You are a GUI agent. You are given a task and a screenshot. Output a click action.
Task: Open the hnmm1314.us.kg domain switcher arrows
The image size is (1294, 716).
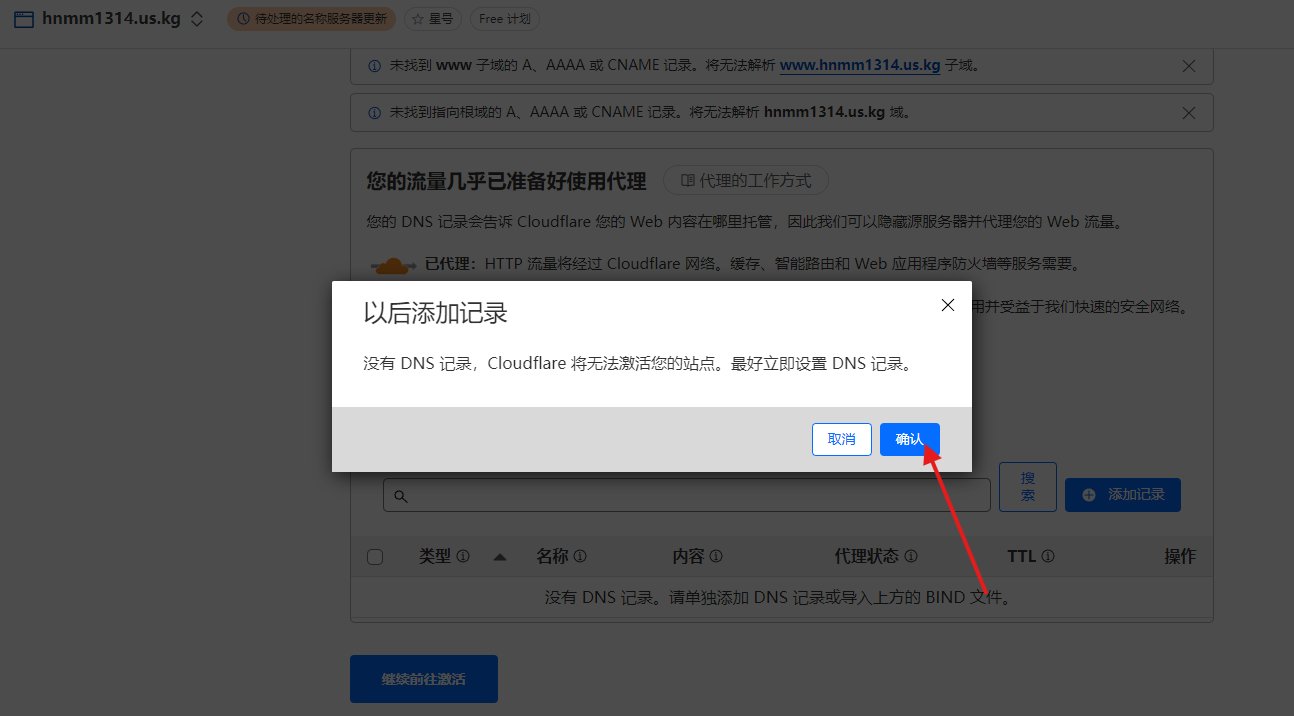pos(197,19)
